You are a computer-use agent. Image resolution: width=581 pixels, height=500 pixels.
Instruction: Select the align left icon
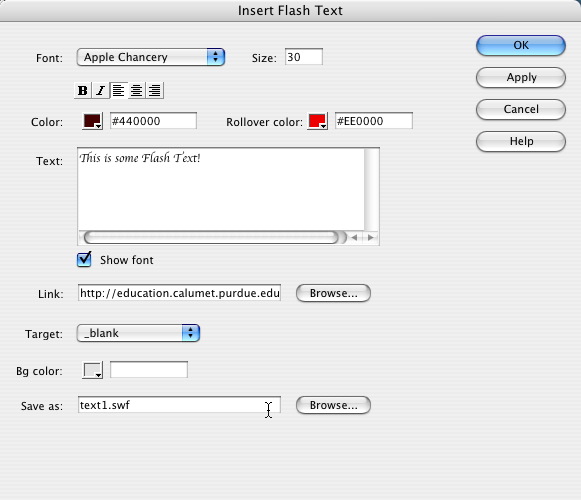tap(118, 90)
